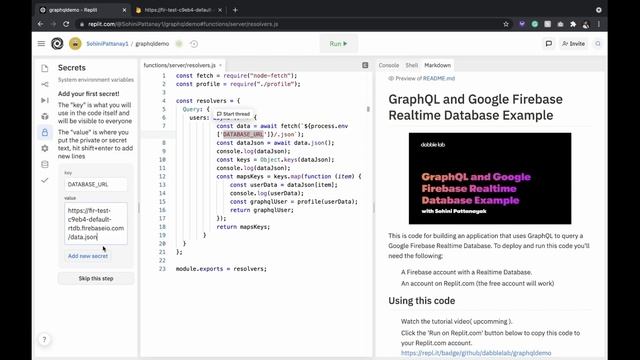
Task: Toggle the editor layout icon
Action: [x=365, y=65]
